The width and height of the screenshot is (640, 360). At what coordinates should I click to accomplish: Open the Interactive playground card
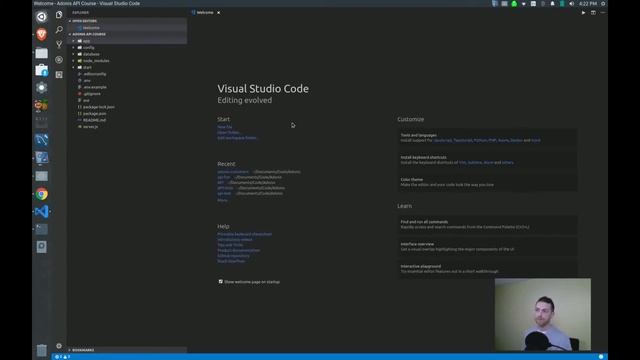pos(488,269)
